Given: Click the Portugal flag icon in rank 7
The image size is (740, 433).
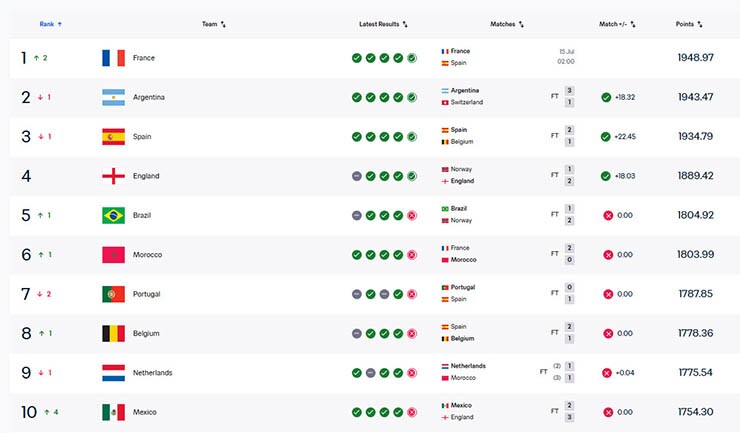Looking at the screenshot, I should 113,294.
